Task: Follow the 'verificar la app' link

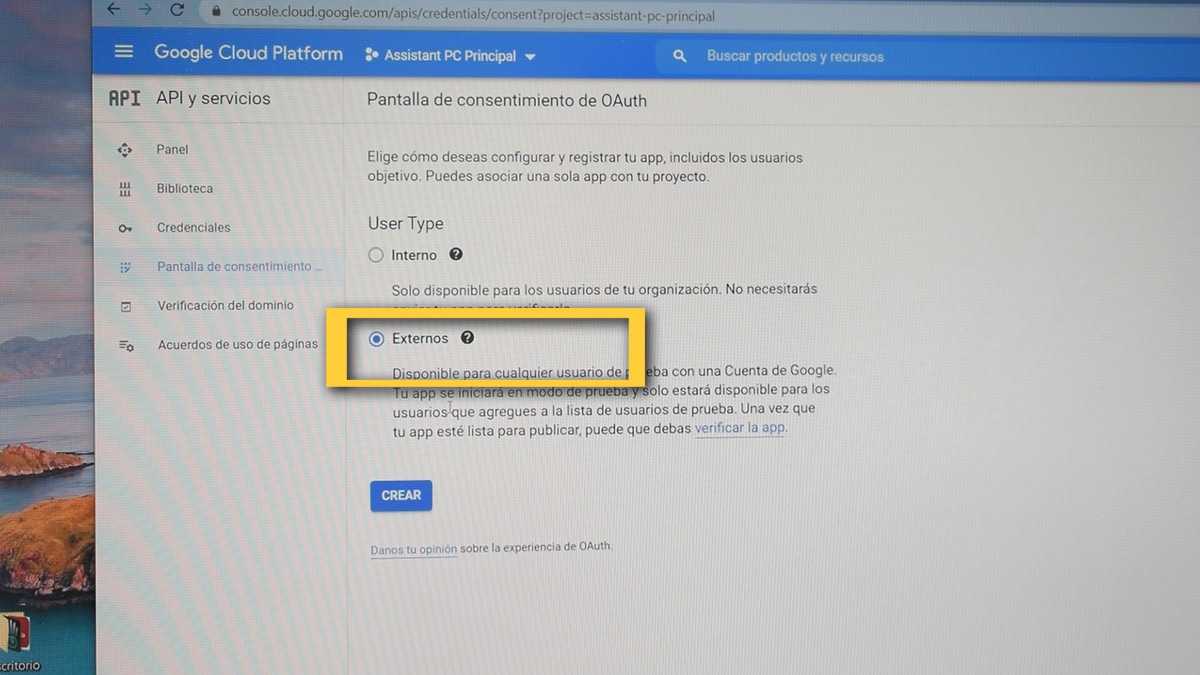Action: [740, 428]
